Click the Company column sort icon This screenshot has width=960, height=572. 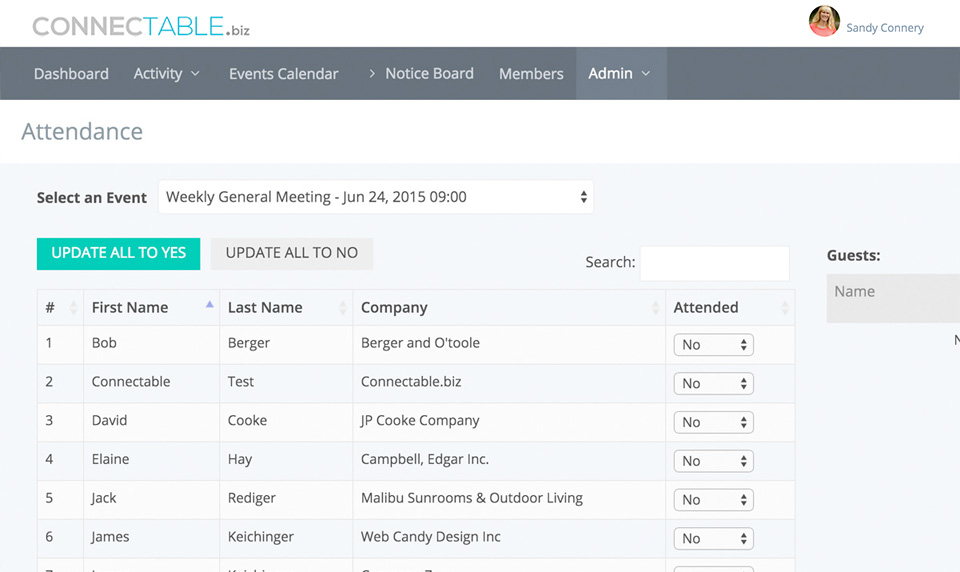coord(656,308)
